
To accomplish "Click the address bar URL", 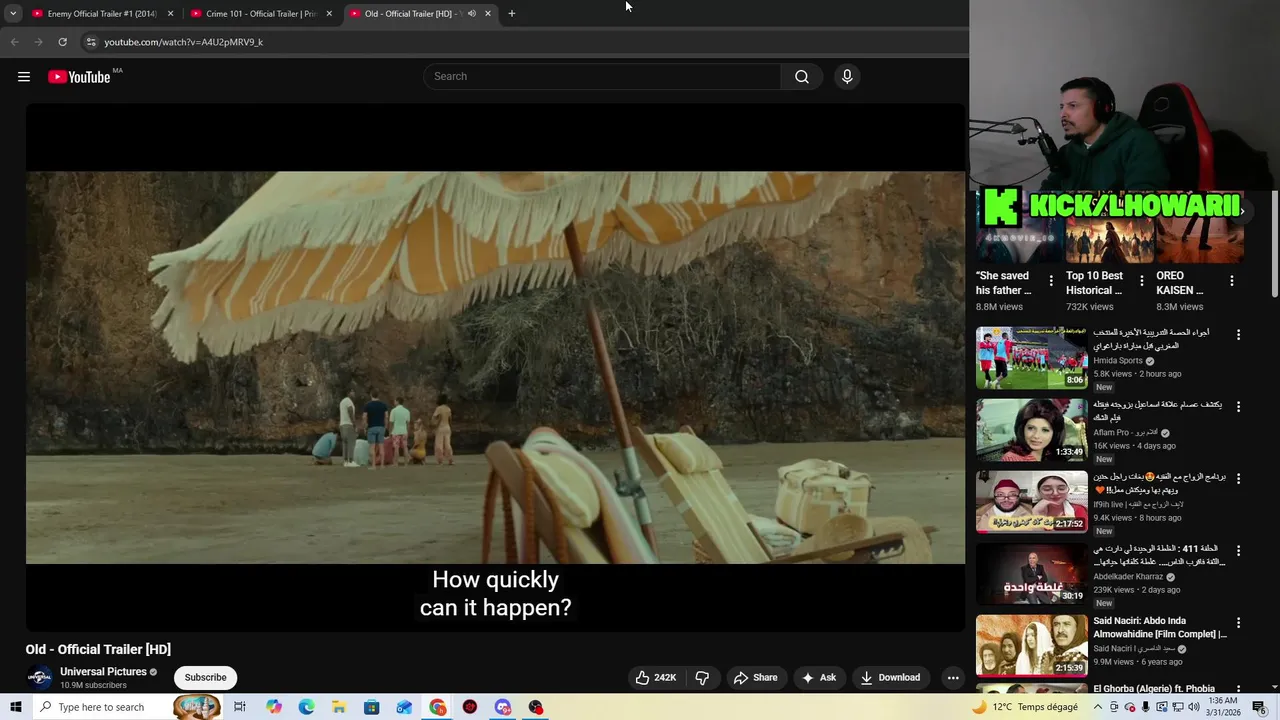I will (183, 42).
